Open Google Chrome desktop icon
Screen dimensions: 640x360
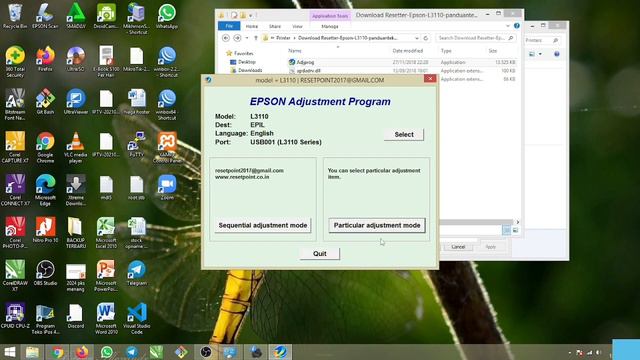coord(45,147)
